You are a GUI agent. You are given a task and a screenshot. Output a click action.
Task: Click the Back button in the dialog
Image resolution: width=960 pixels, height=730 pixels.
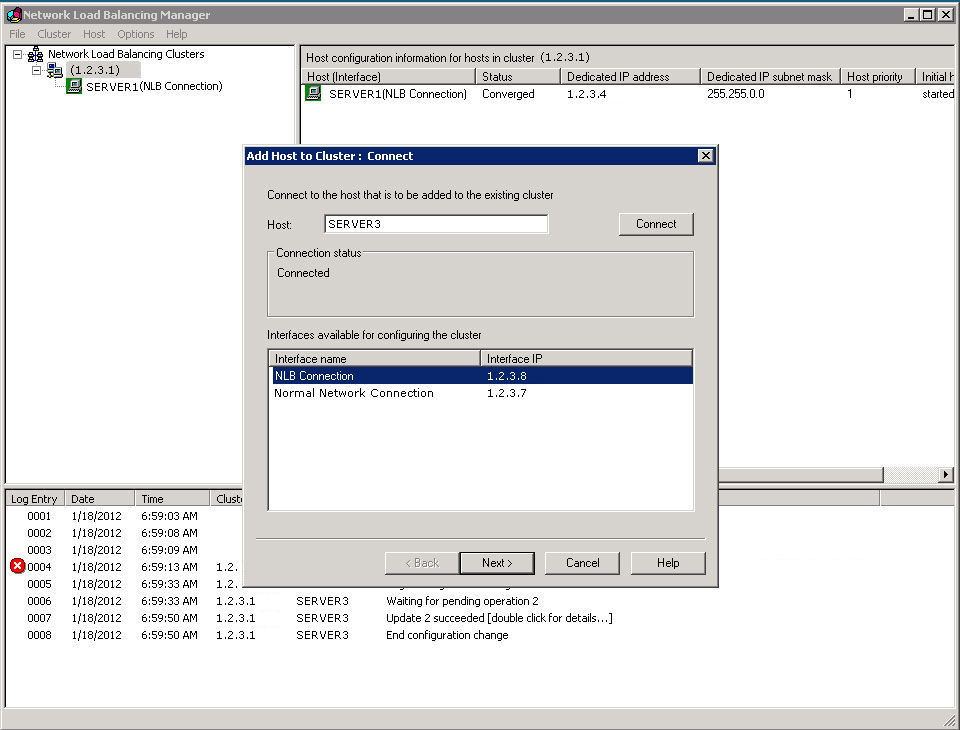click(x=422, y=563)
